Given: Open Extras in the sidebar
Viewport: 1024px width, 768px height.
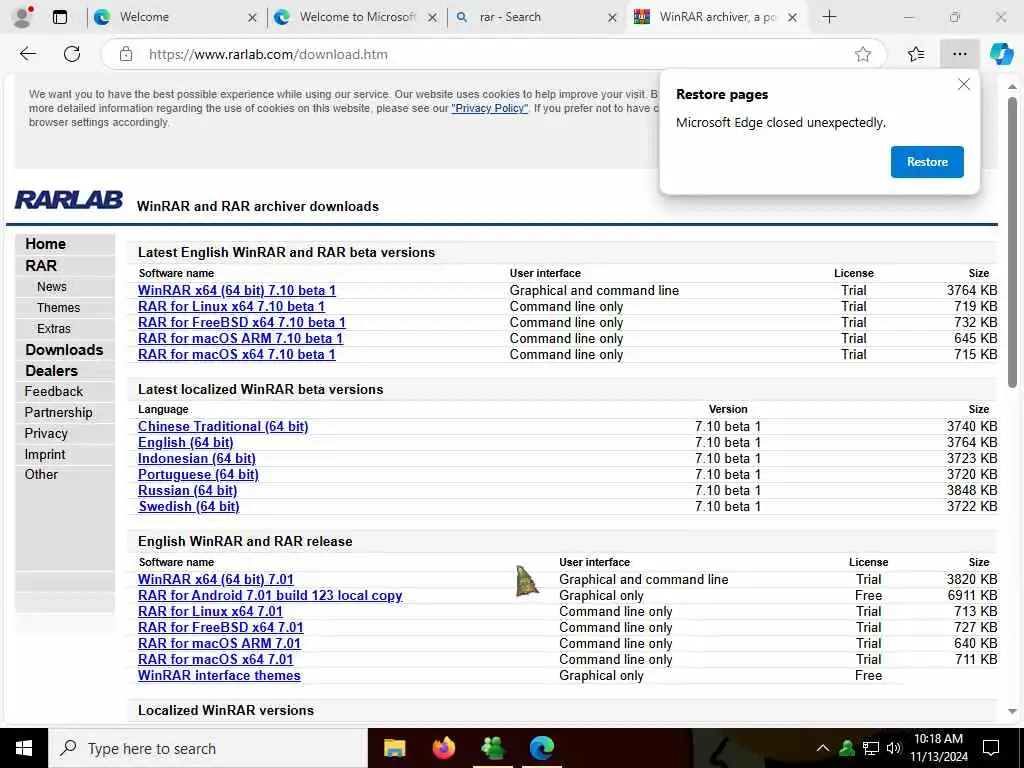Looking at the screenshot, I should click(x=54, y=328).
